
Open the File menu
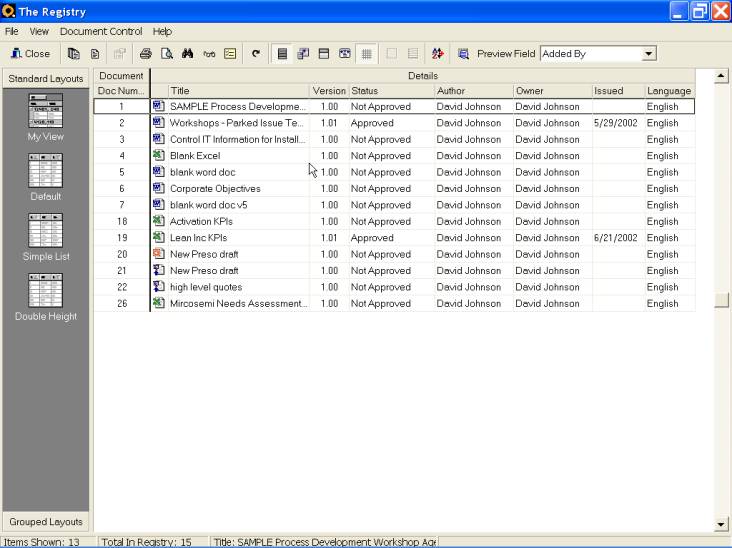click(x=11, y=31)
